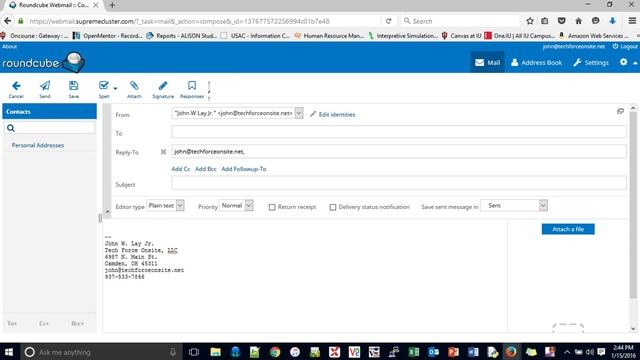Pop out the compose window icon
Image resolution: width=640 pixels, height=360 pixels.
(620, 111)
